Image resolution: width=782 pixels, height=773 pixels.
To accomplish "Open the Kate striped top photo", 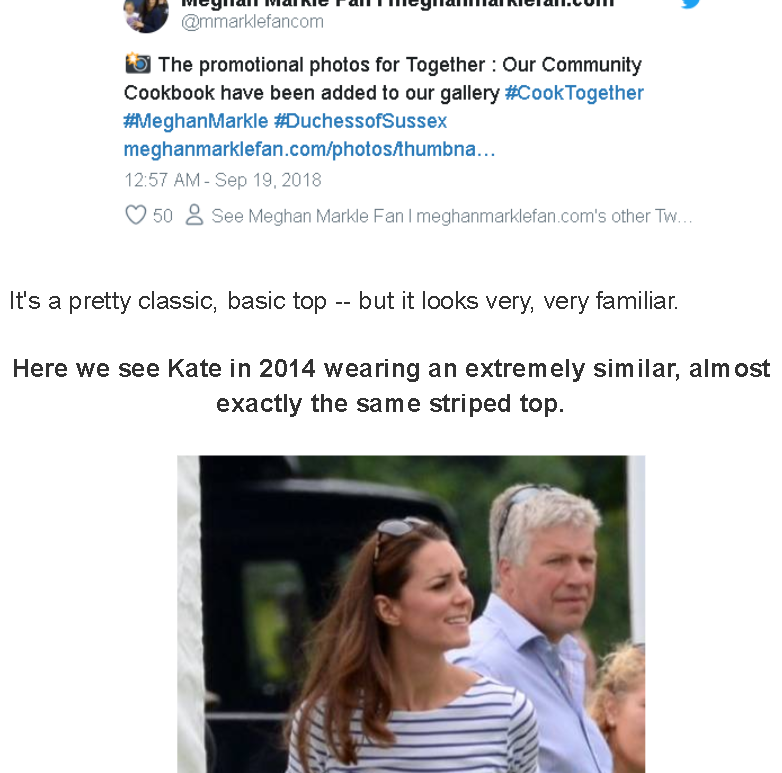I will [x=411, y=614].
